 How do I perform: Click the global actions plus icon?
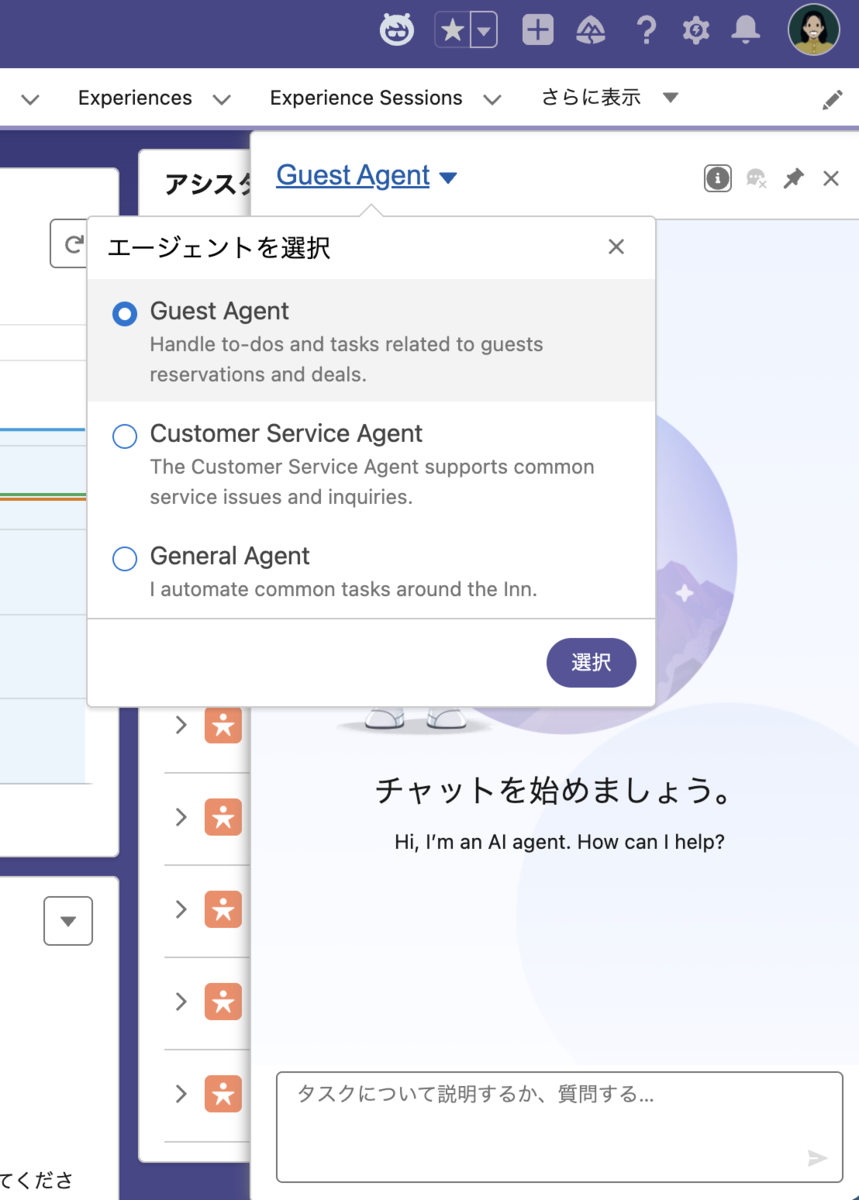[538, 30]
